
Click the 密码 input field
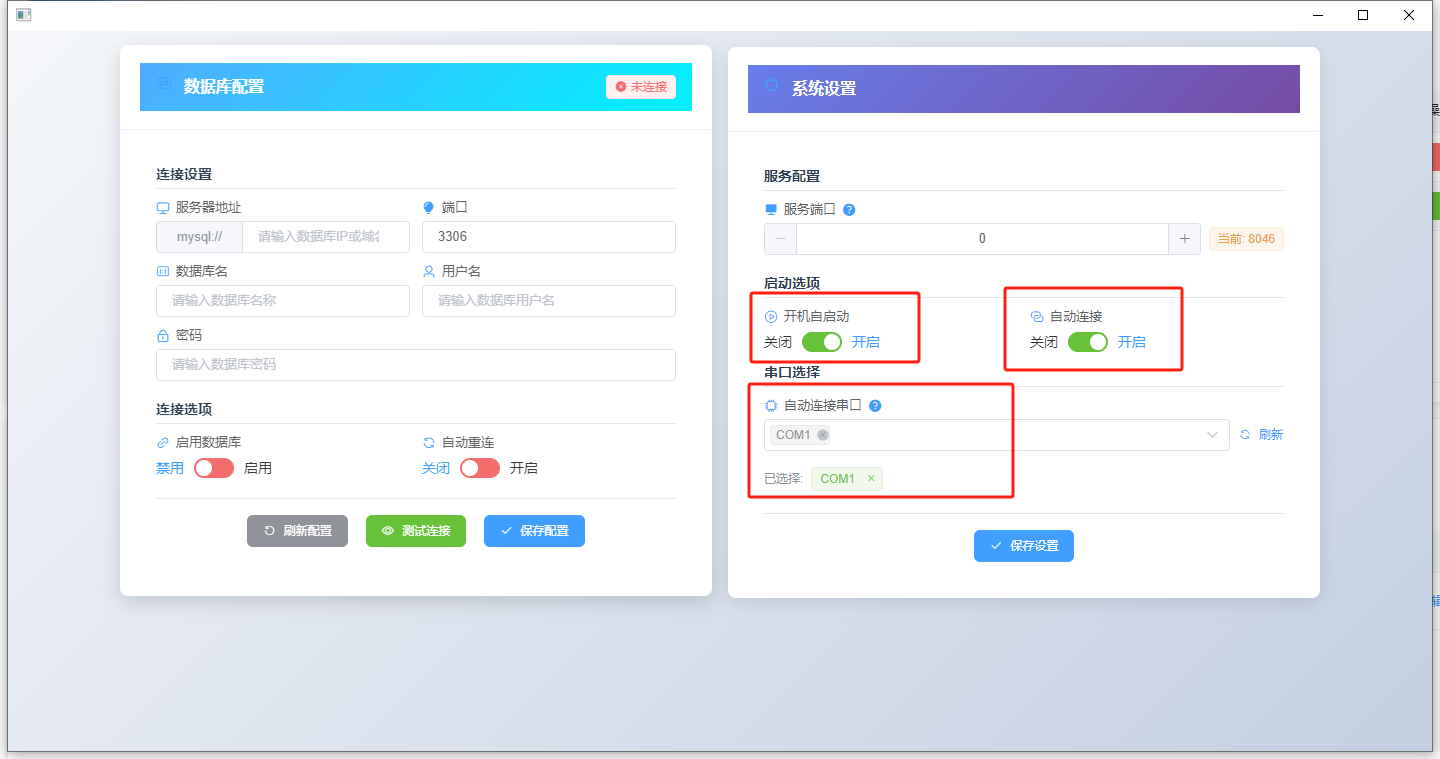[x=416, y=365]
